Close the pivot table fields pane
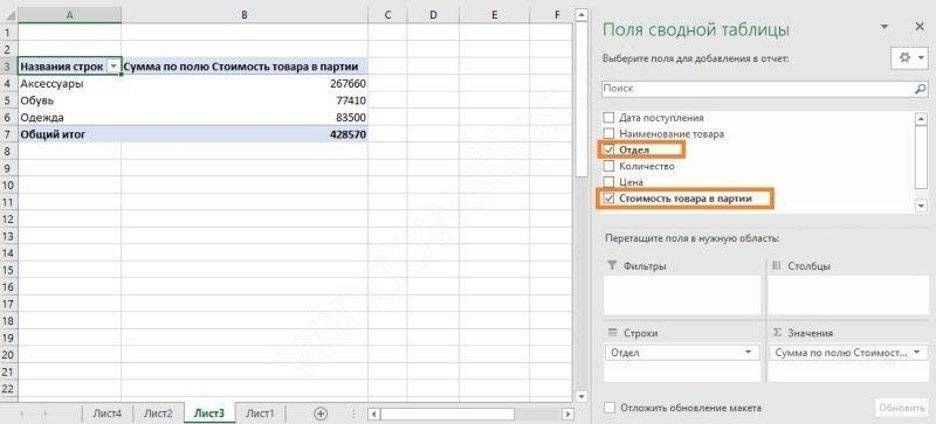936x424 pixels. (919, 27)
